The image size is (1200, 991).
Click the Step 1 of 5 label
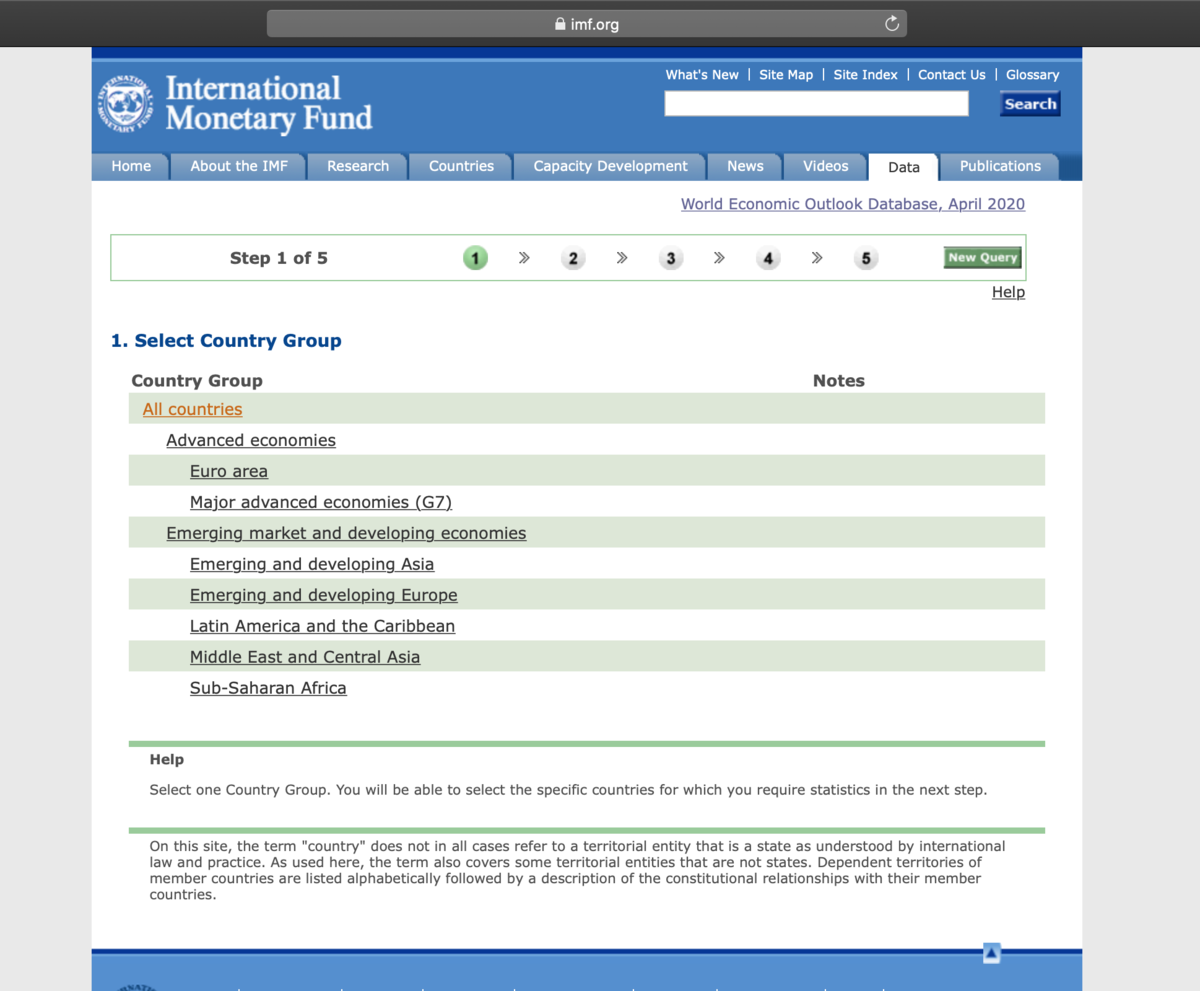[279, 258]
